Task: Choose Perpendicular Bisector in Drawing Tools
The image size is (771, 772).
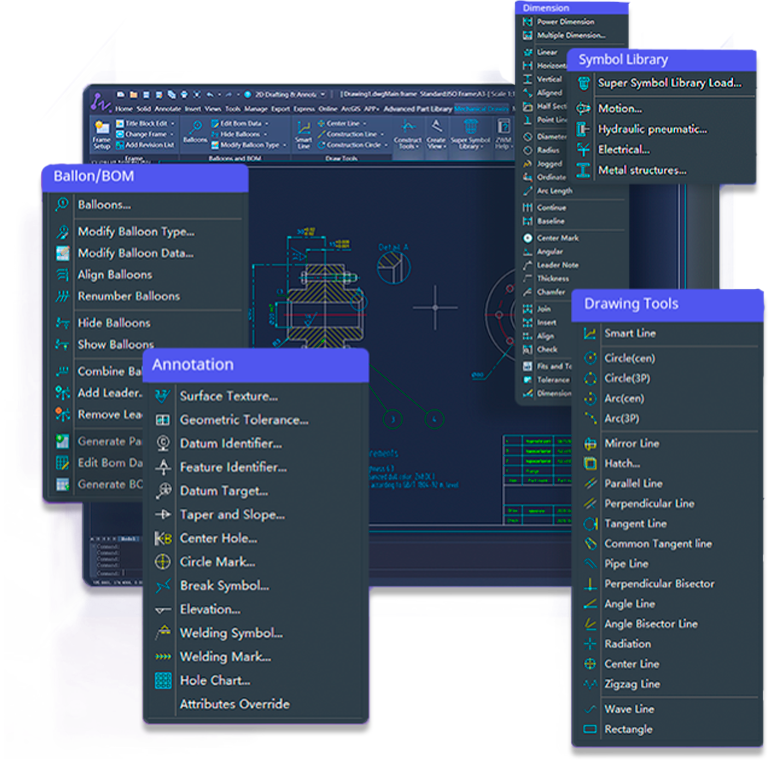Action: [x=659, y=584]
